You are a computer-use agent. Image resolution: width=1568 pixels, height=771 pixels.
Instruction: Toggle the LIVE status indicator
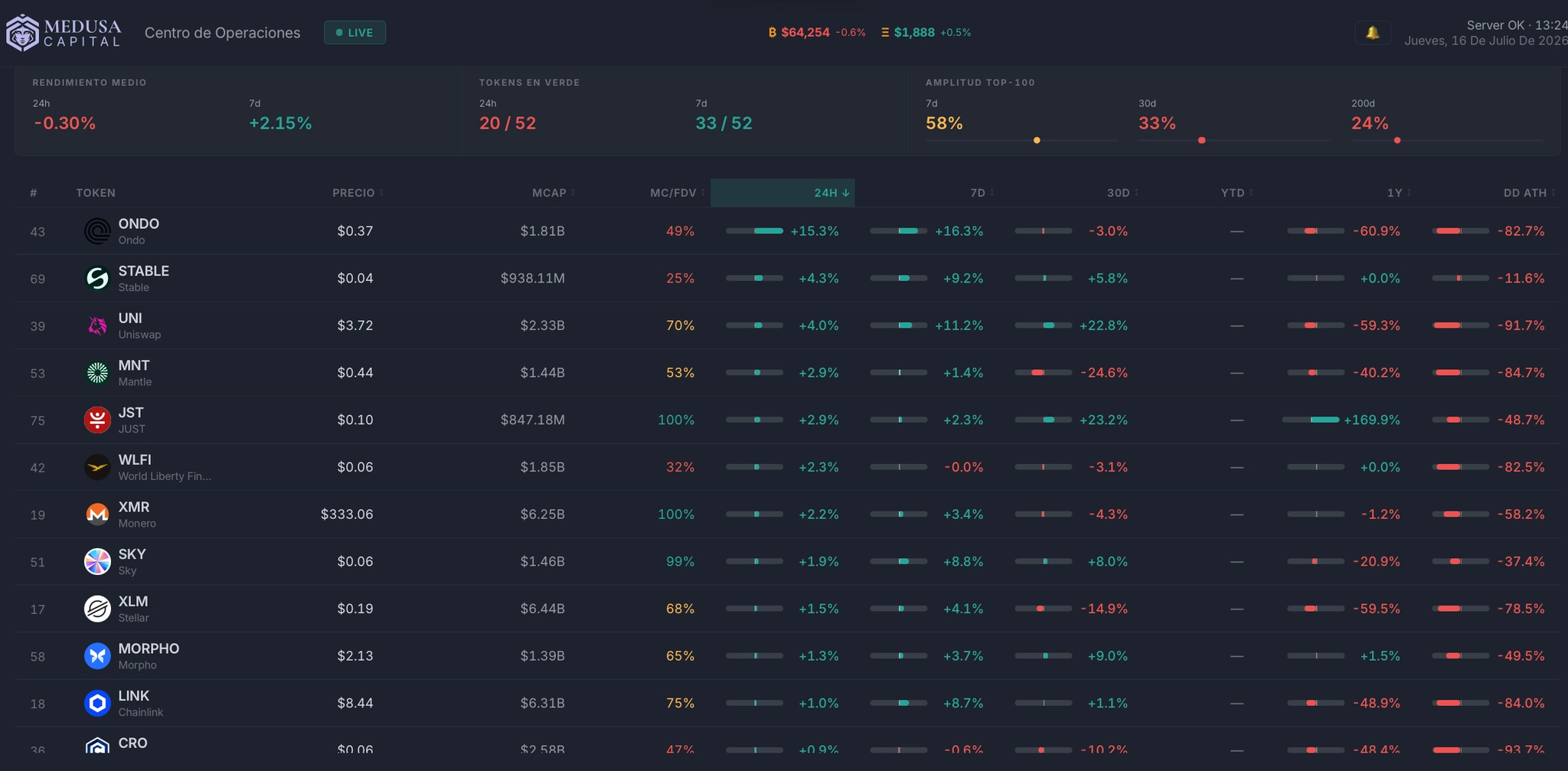[354, 33]
